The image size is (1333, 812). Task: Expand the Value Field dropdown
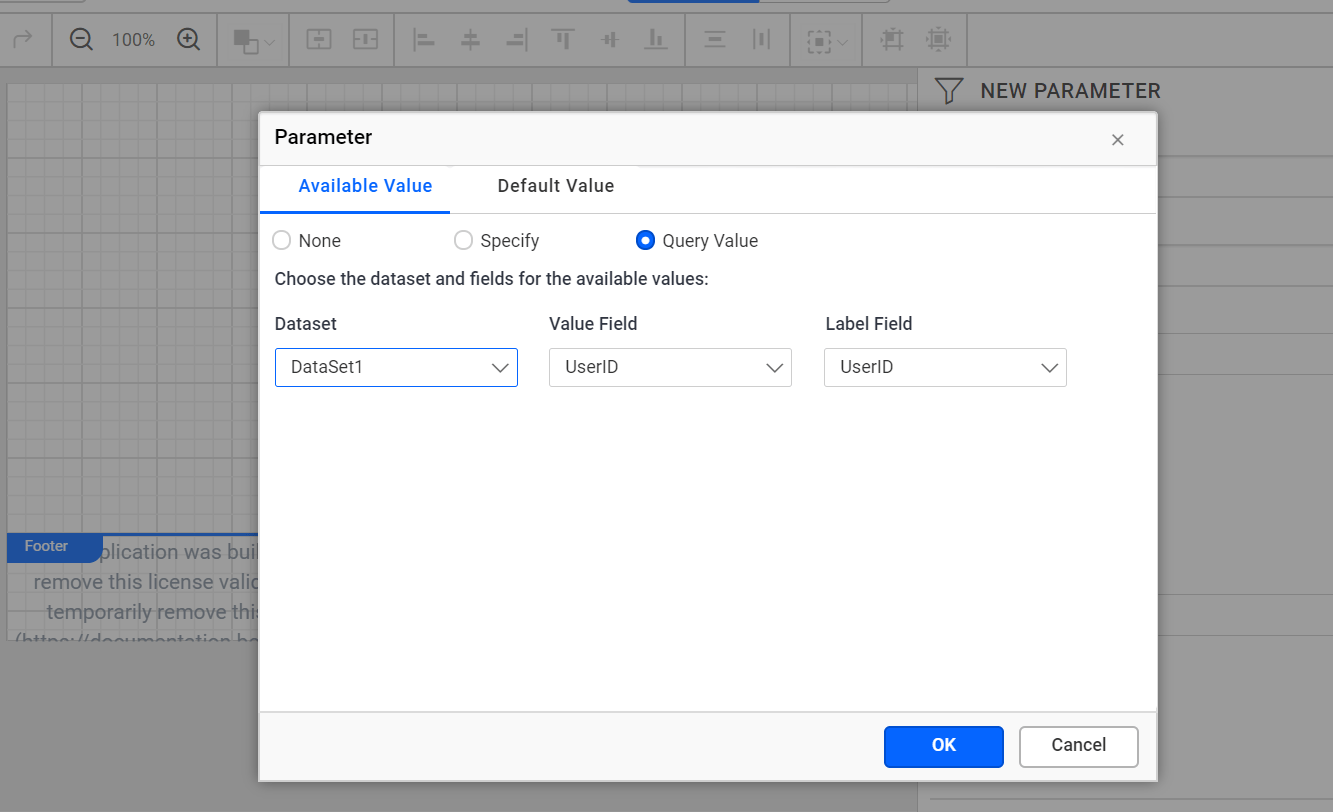coord(670,368)
